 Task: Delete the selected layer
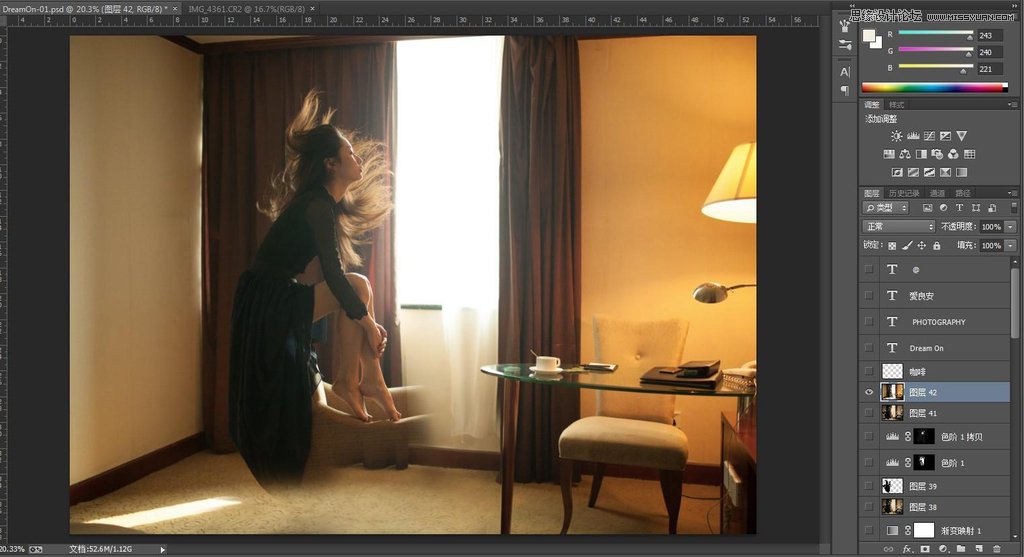[997, 549]
